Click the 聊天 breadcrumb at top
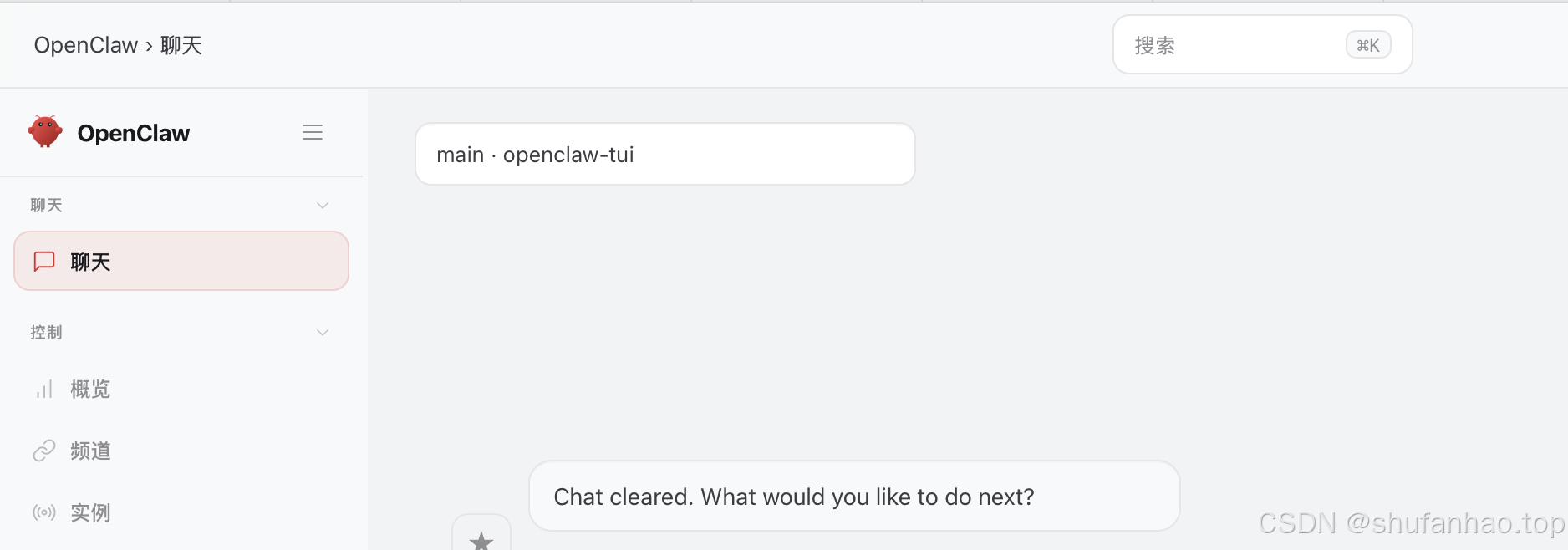1568x550 pixels. tap(181, 45)
